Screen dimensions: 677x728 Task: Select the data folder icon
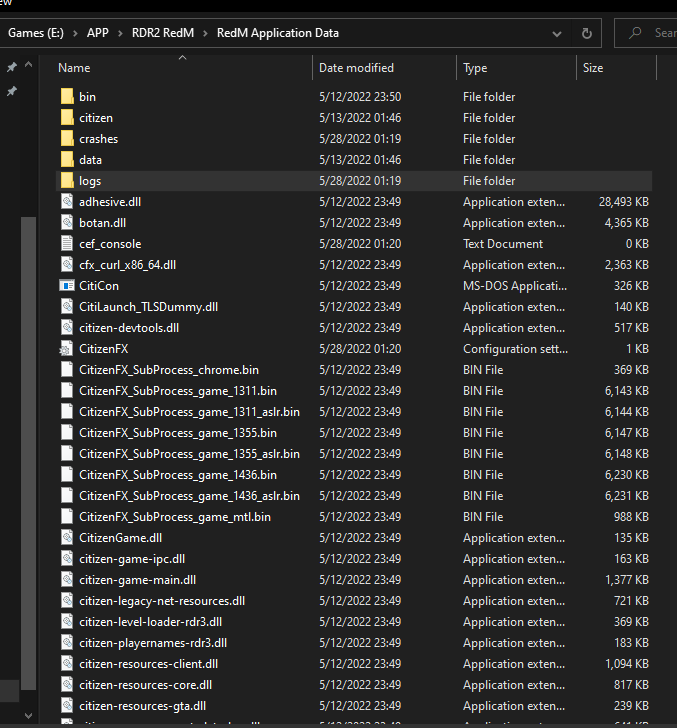tap(67, 160)
